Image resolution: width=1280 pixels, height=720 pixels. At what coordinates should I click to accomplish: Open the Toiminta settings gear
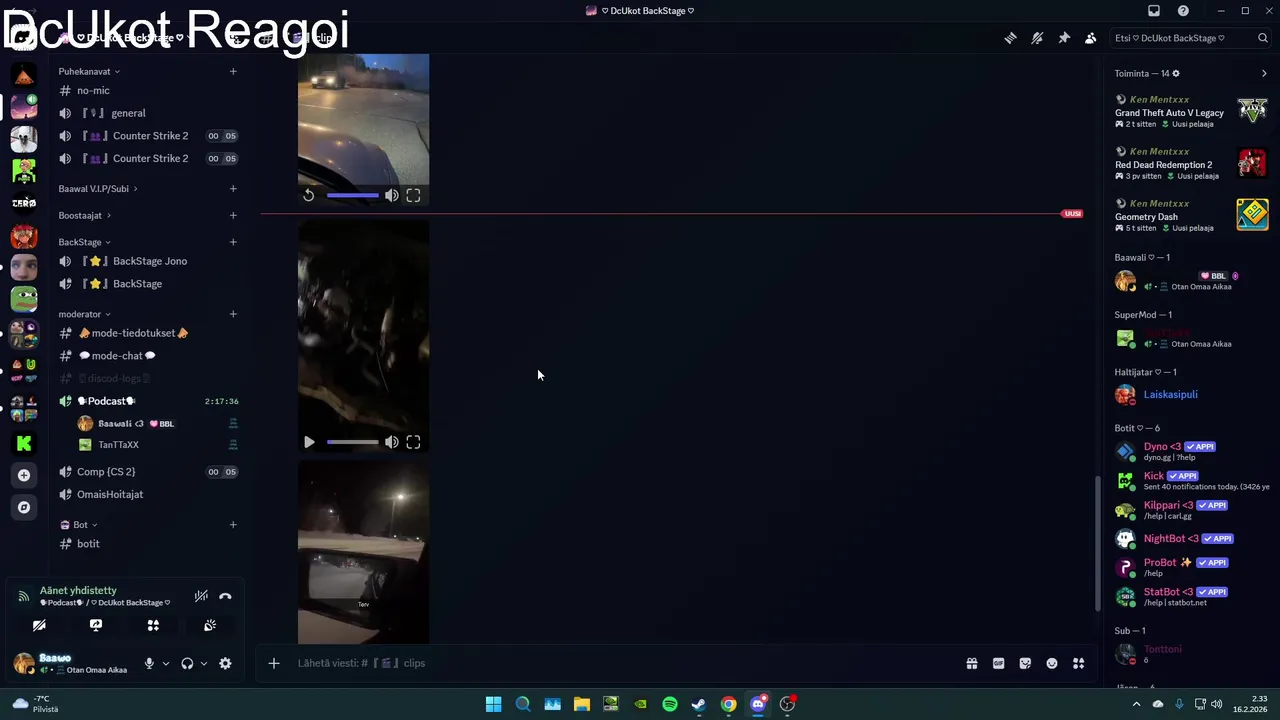1176,73
